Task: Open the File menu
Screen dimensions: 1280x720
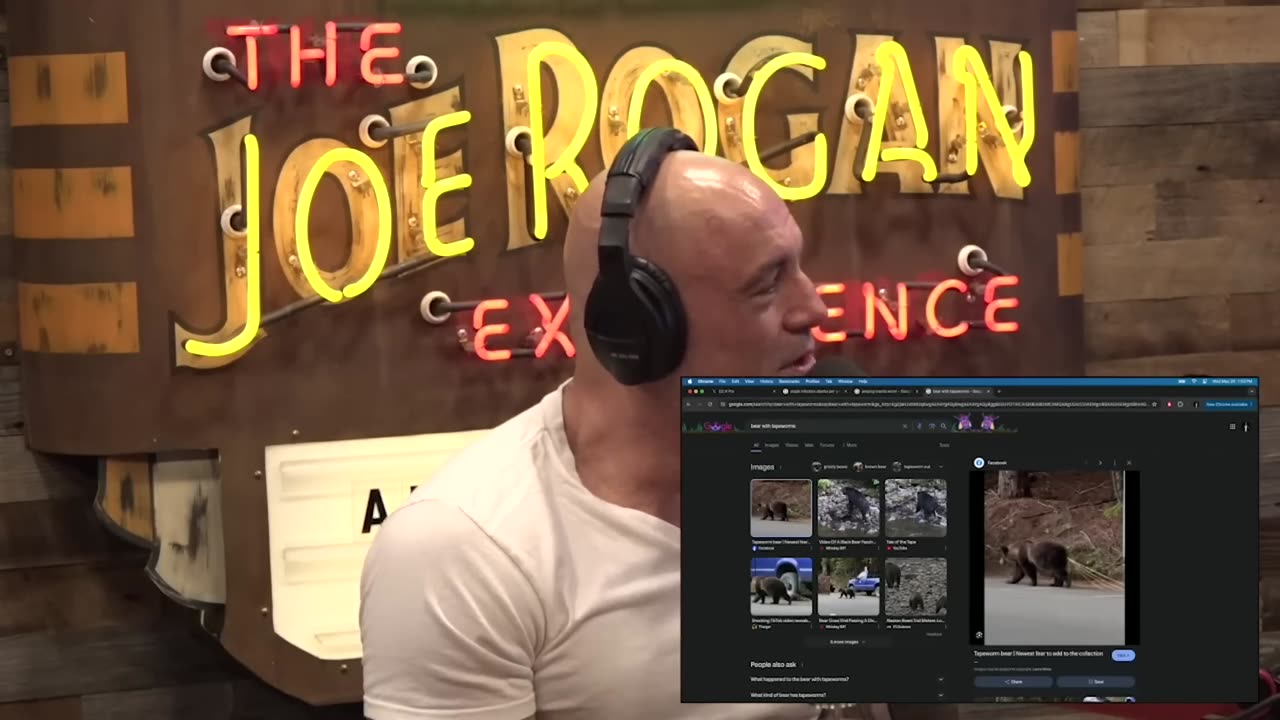Action: point(722,381)
